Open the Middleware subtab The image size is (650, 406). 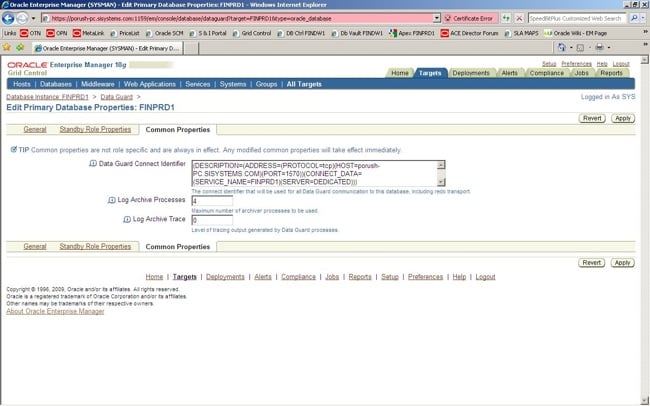[x=97, y=84]
